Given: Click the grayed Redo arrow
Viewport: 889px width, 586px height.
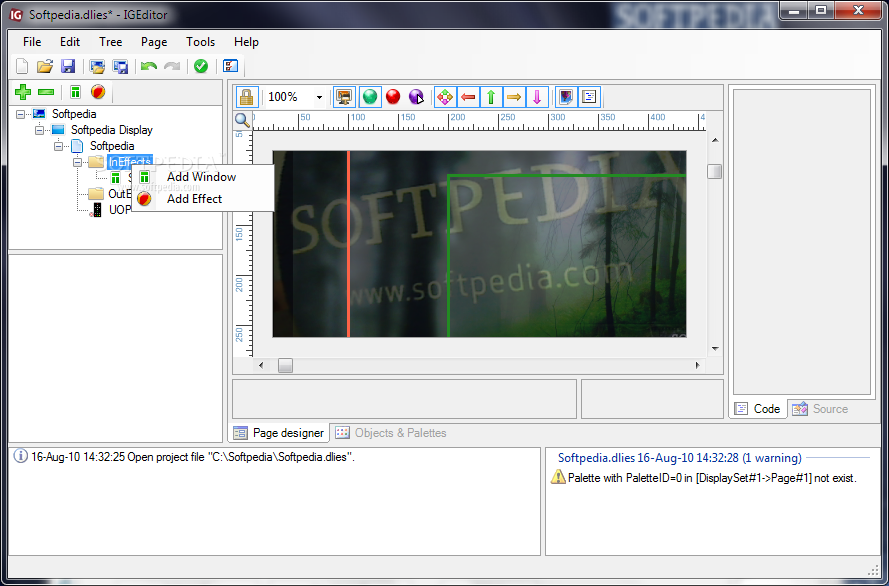Looking at the screenshot, I should click(172, 66).
